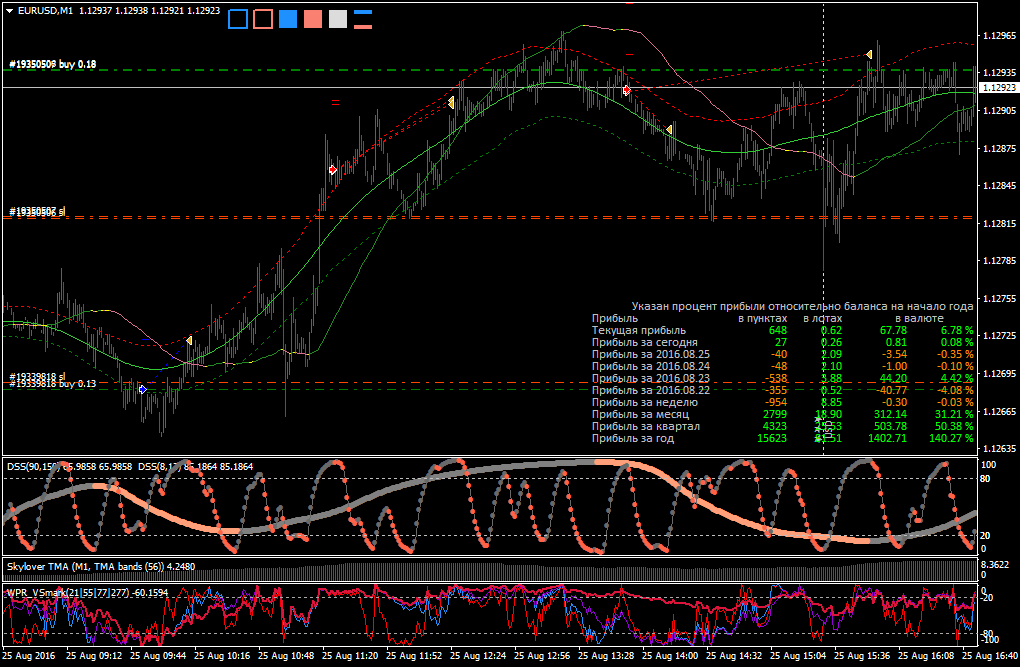Click the 'в лотах' column header
Screen dimensions: 1020x667
tap(822, 319)
